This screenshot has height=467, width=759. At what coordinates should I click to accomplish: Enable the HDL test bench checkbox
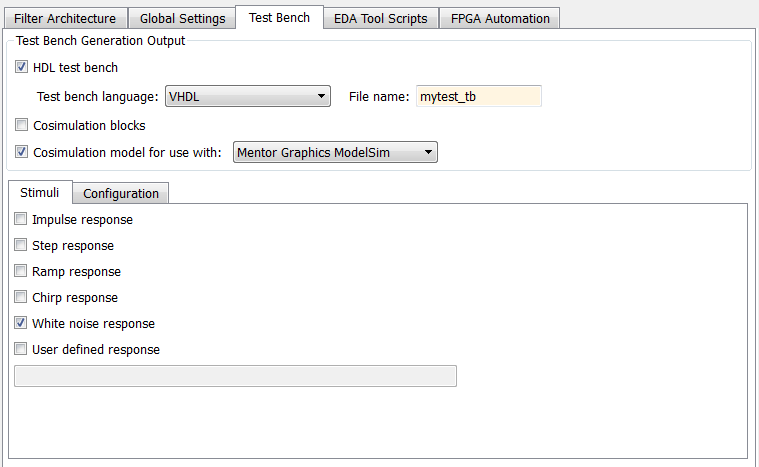click(x=22, y=68)
